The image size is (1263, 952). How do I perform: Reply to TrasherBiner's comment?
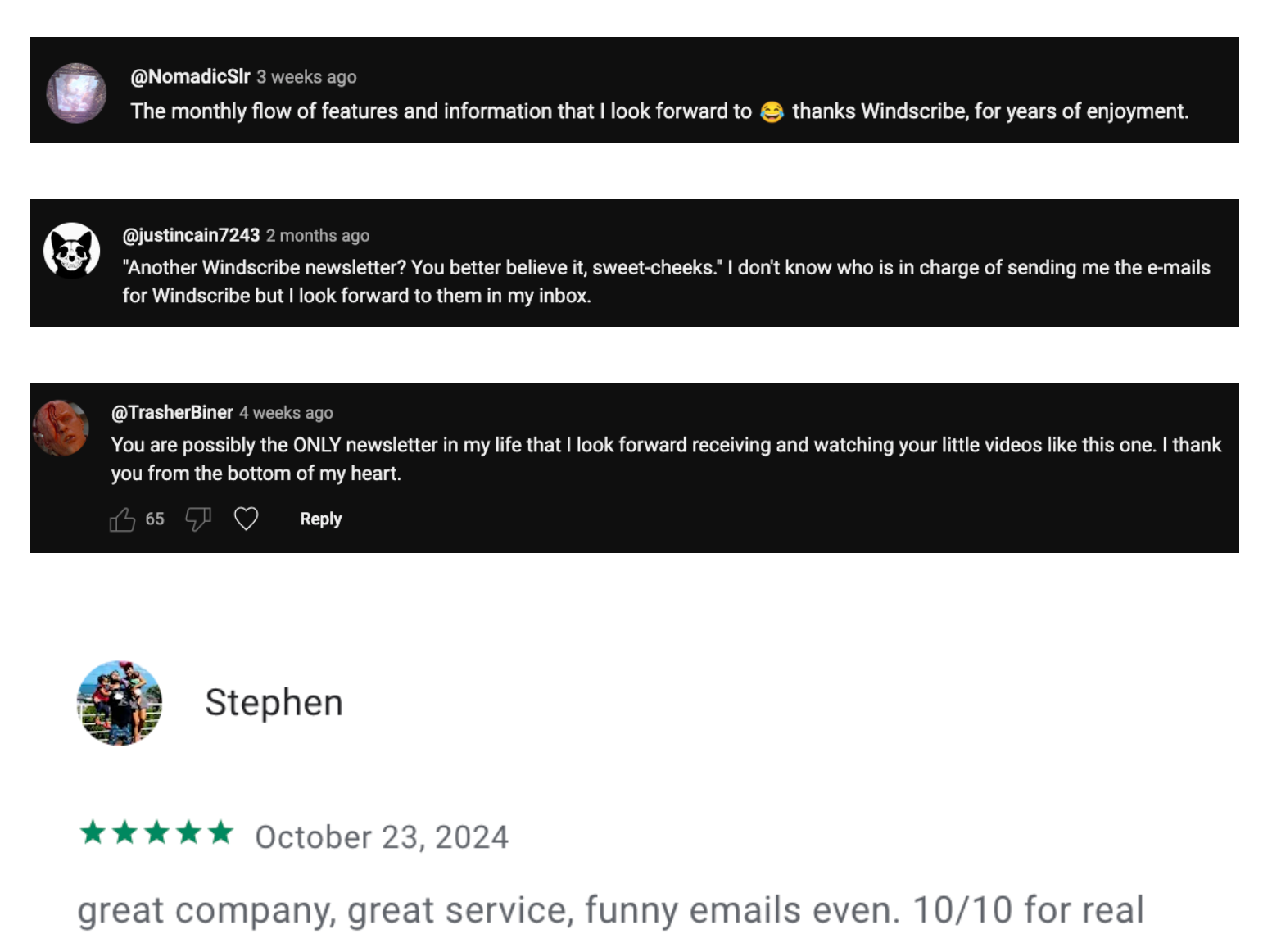point(320,519)
